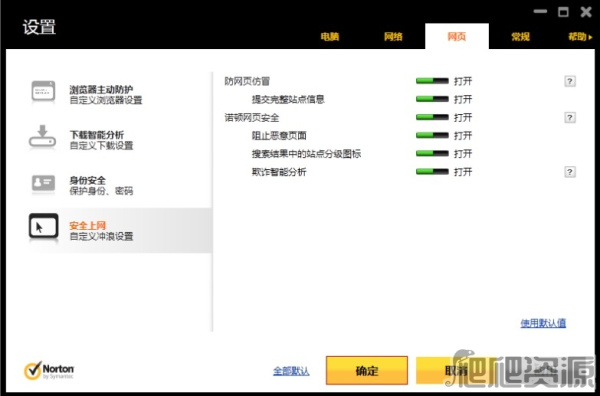The image size is (600, 396).
Task: Toggle 搜索结果中的站点分级图标 switch
Action: 432,153
